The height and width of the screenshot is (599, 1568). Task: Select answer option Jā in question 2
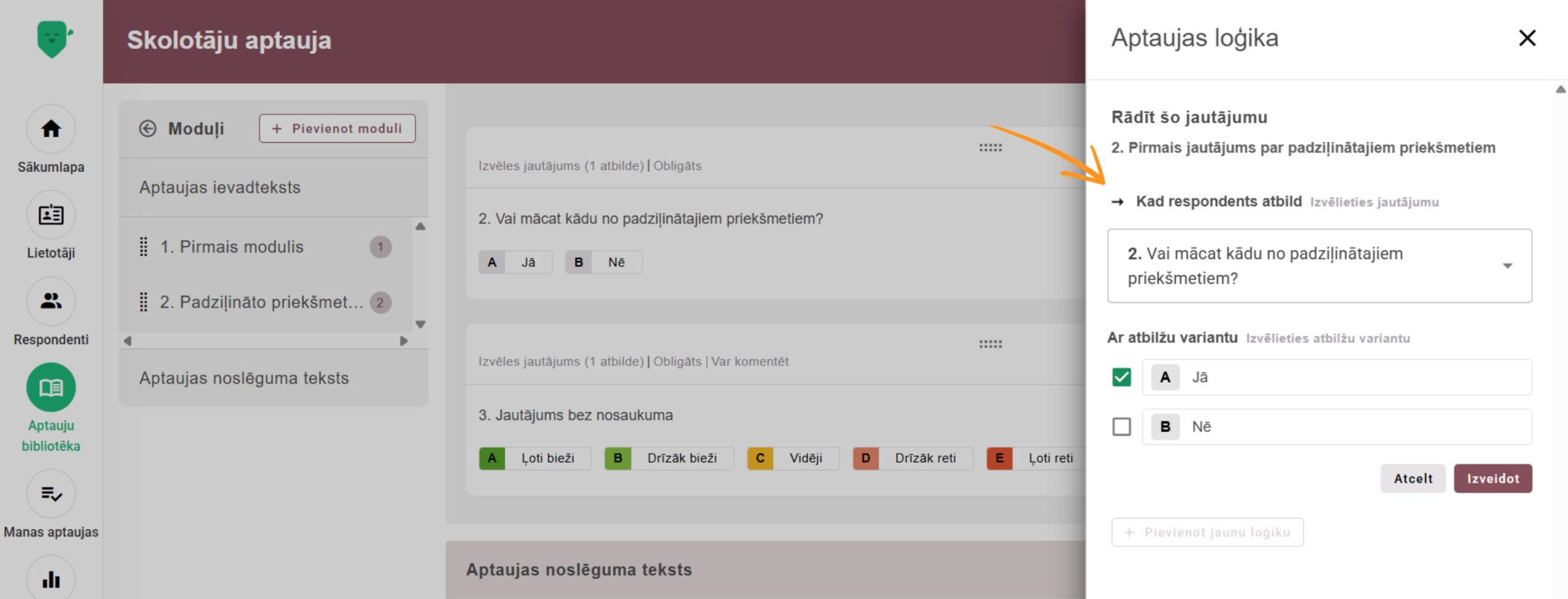click(515, 262)
